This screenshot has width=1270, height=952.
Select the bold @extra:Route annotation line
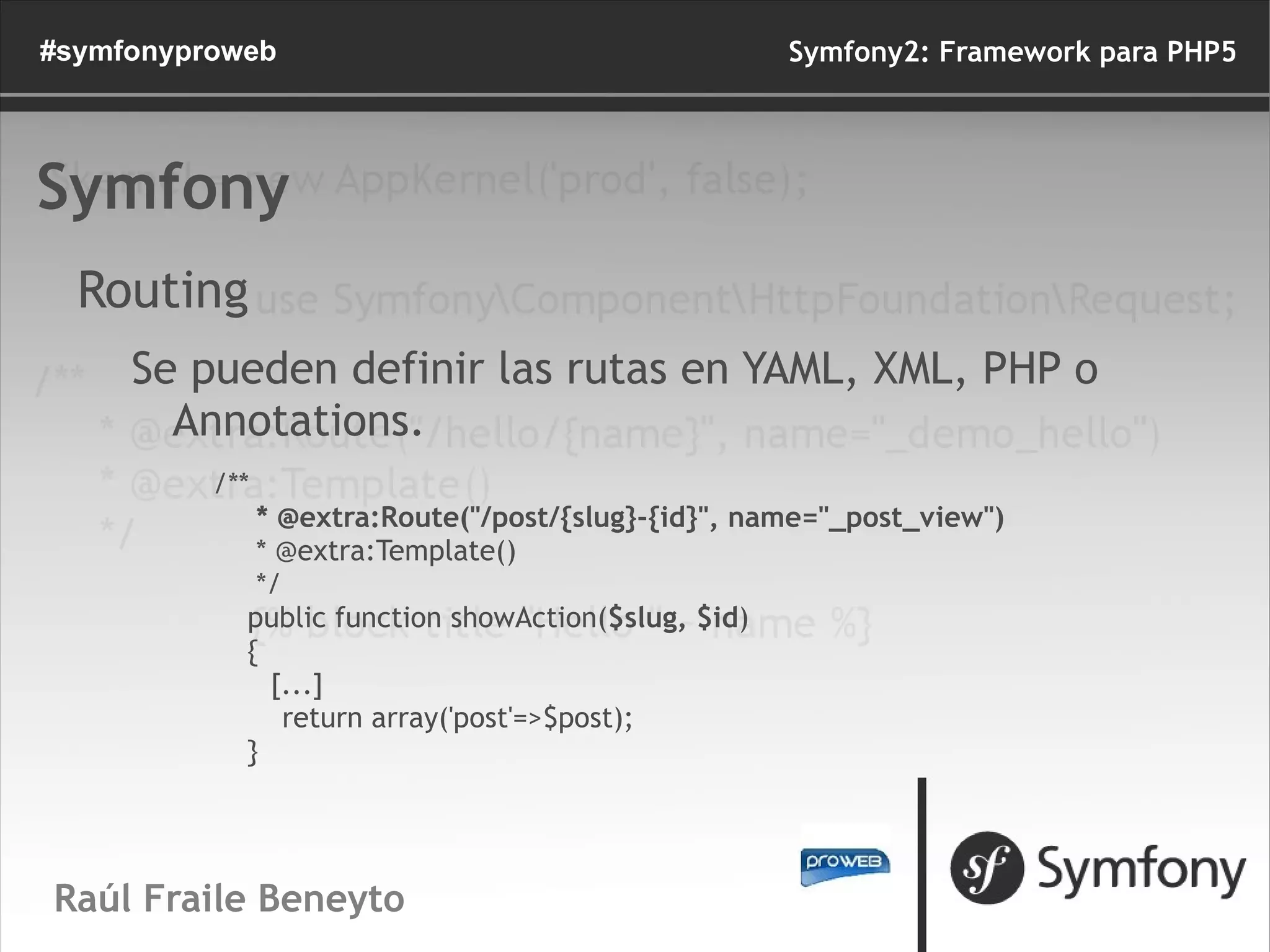coord(629,518)
